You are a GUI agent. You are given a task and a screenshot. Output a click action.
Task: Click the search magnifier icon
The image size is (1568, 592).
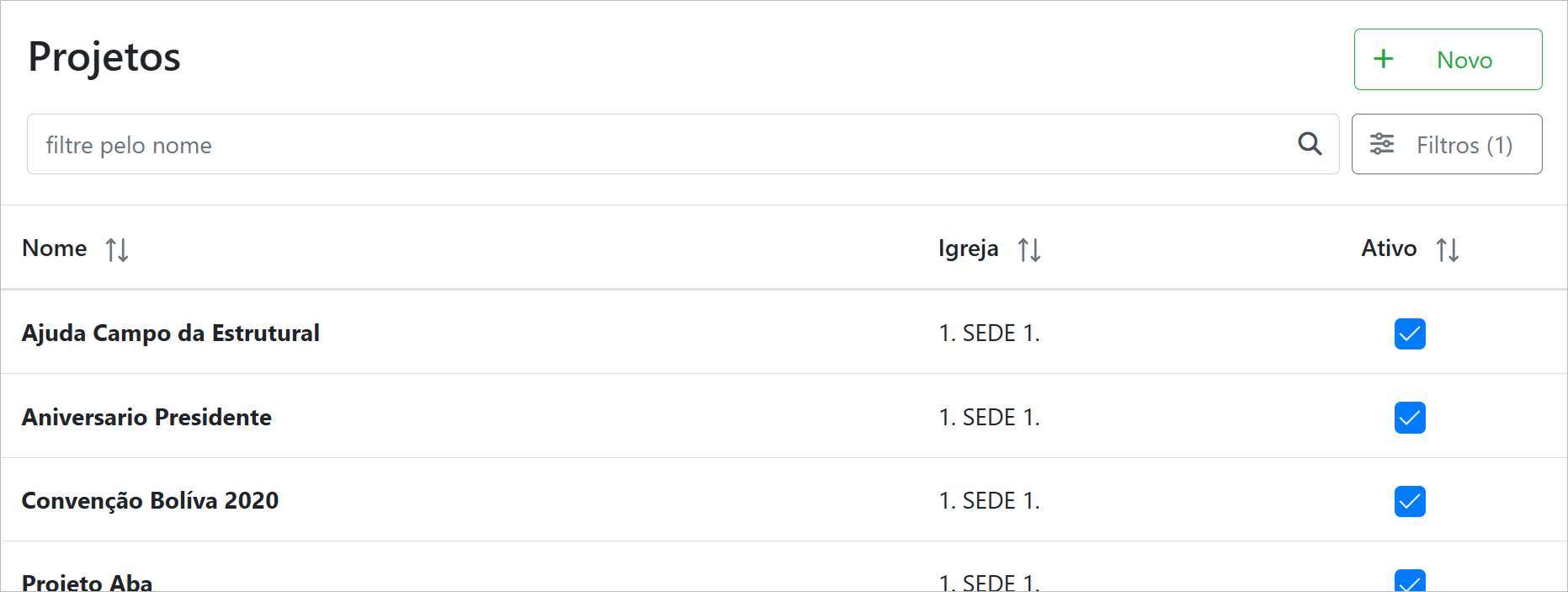coord(1310,144)
